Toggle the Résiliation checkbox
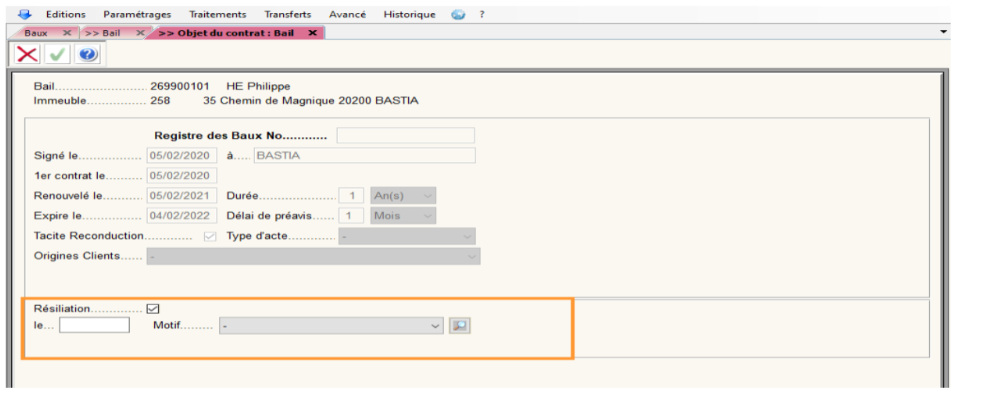This screenshot has width=997, height=402. click(x=153, y=309)
